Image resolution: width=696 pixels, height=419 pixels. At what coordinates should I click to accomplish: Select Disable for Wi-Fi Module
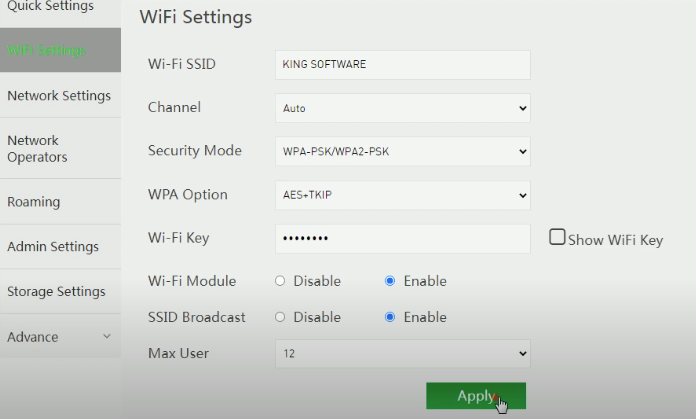pyautogui.click(x=281, y=281)
